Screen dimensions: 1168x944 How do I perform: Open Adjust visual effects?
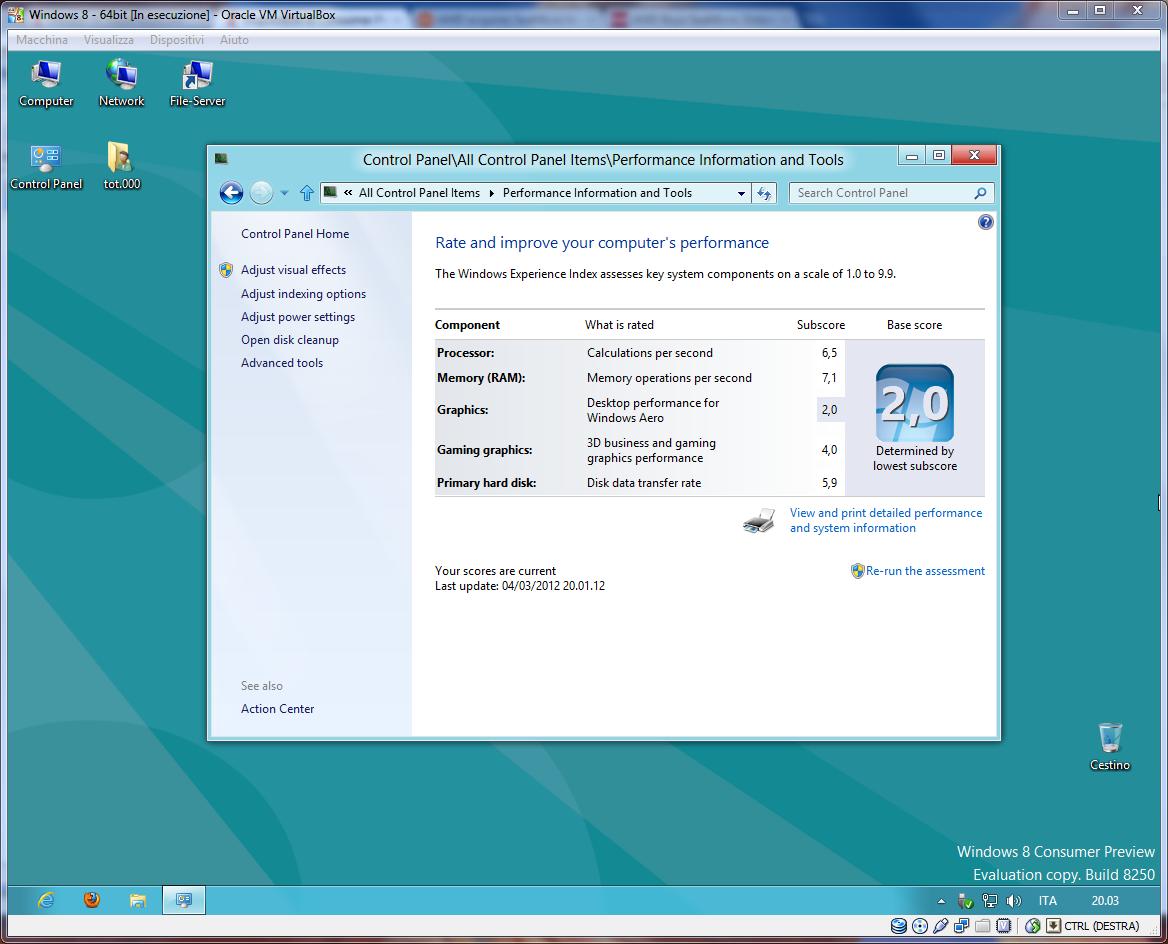point(293,270)
